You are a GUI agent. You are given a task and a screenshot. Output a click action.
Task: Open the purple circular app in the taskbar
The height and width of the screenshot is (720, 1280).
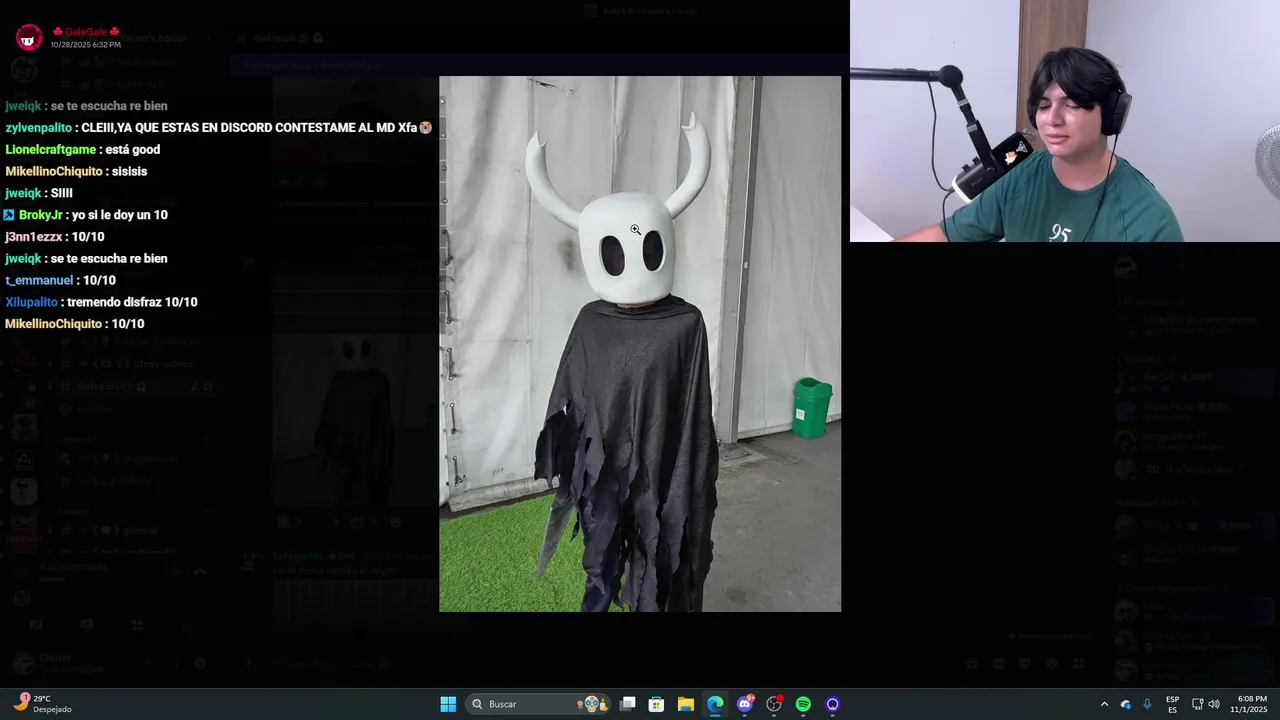point(832,704)
